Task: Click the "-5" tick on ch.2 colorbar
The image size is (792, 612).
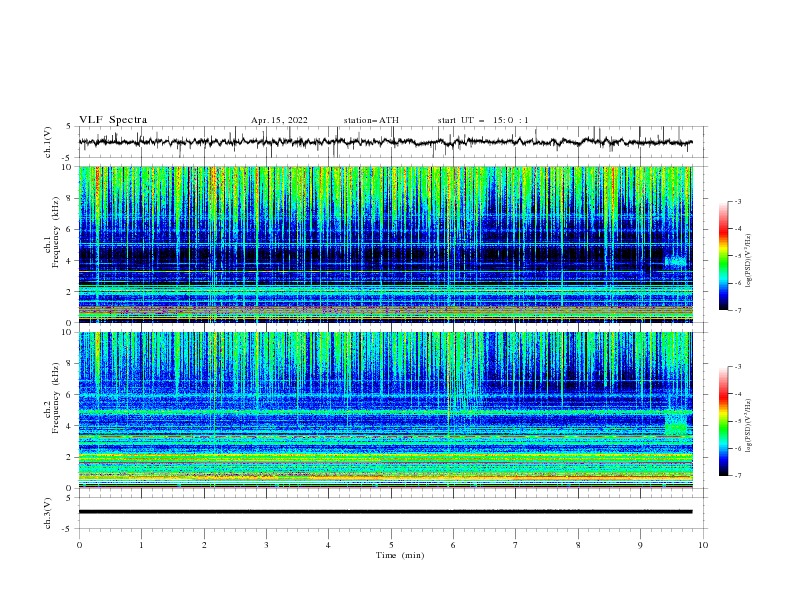Action: point(737,421)
